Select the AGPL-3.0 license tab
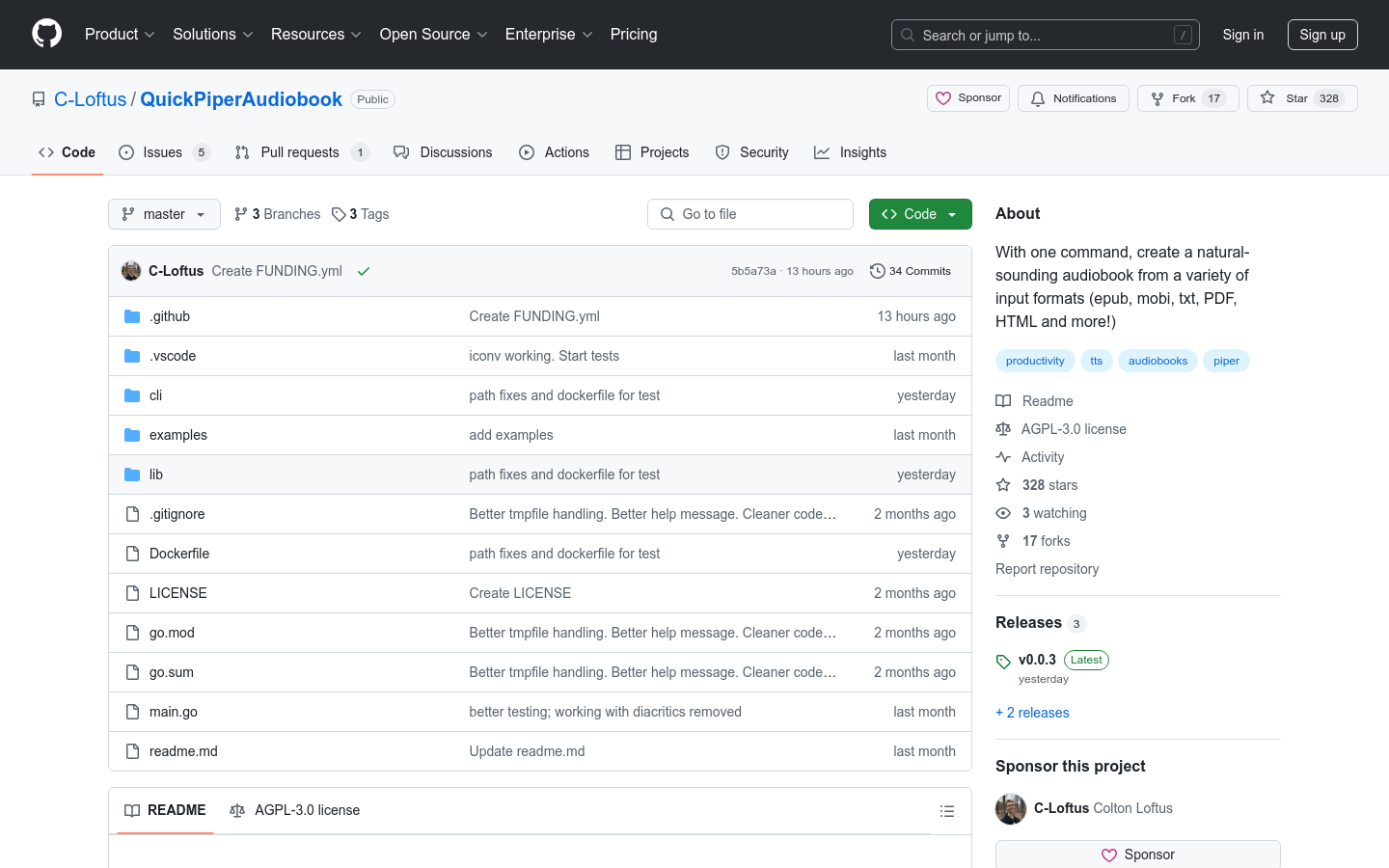Image resolution: width=1389 pixels, height=868 pixels. click(x=294, y=810)
